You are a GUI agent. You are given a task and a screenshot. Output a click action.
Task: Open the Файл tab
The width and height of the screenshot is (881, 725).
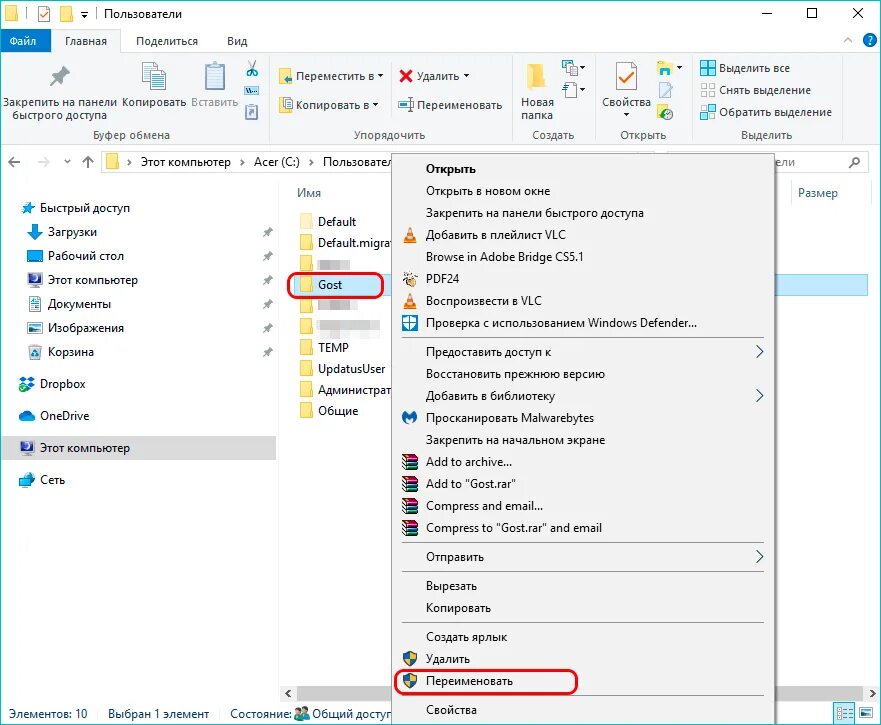point(24,41)
